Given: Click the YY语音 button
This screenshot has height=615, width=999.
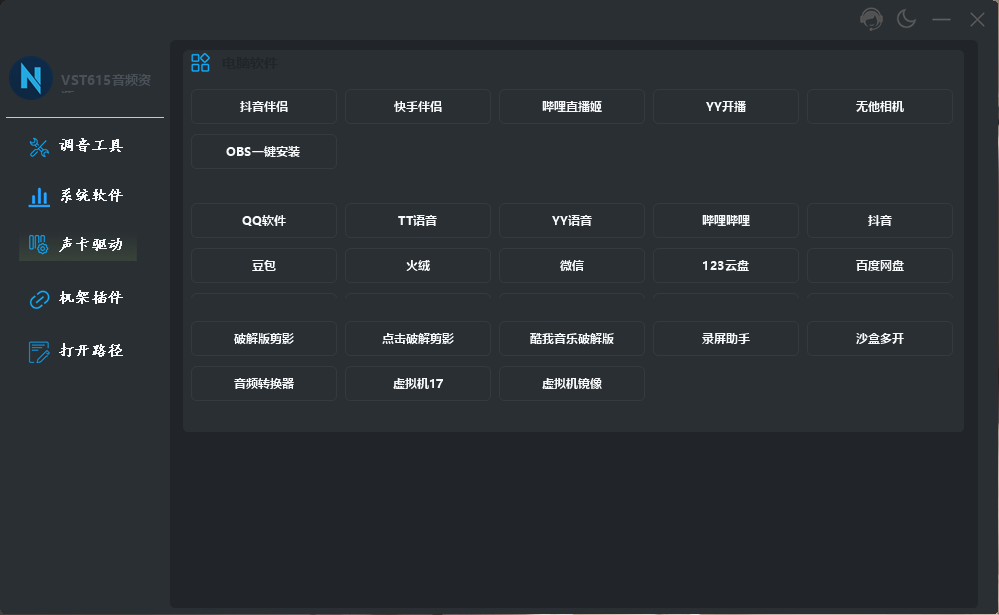Looking at the screenshot, I should coord(571,221).
